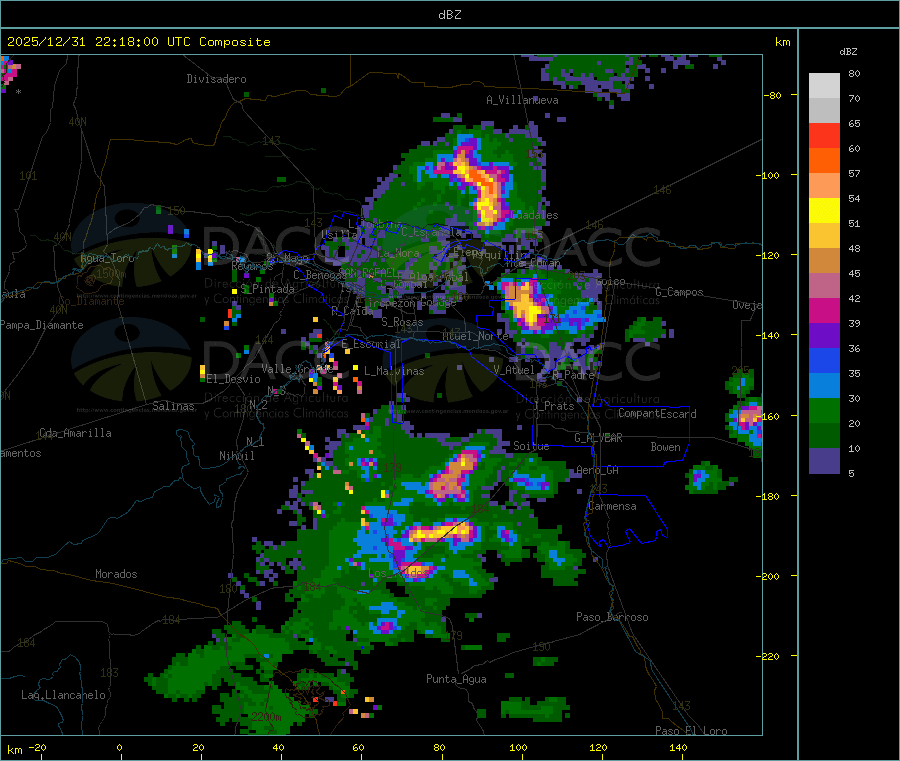900x761 pixels.
Task: Click the V_Atuel label
Action: [x=514, y=370]
